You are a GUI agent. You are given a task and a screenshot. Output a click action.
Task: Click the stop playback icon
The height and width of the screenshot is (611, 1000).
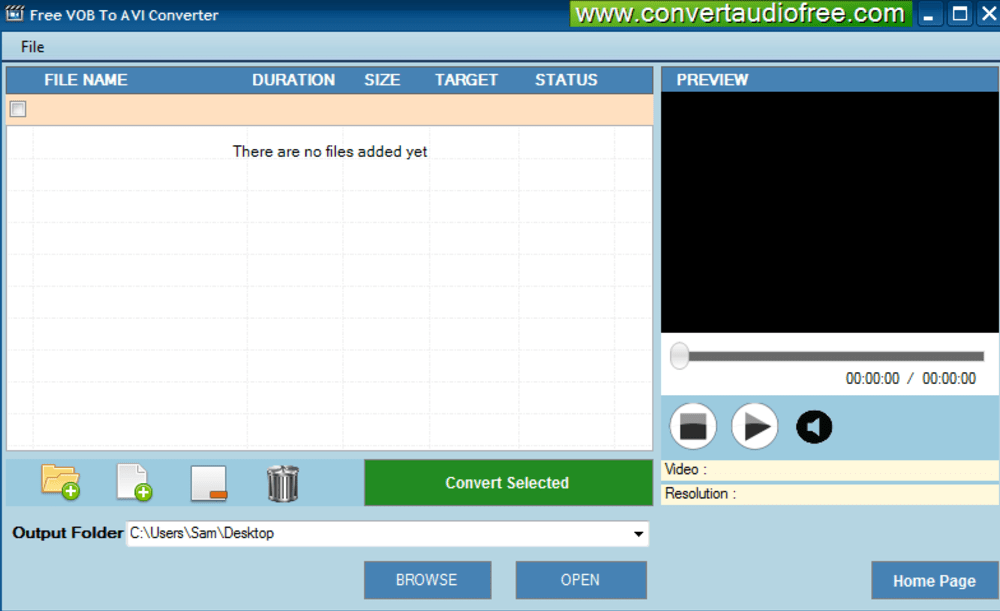(x=692, y=426)
